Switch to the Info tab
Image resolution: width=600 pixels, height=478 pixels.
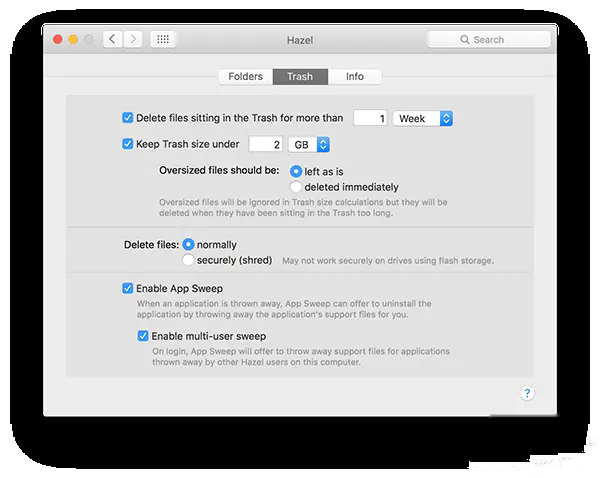point(354,77)
